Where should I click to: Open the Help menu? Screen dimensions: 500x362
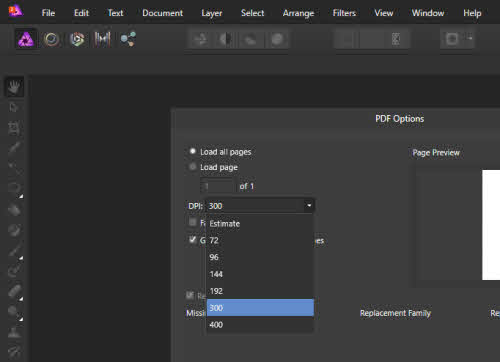click(x=472, y=13)
